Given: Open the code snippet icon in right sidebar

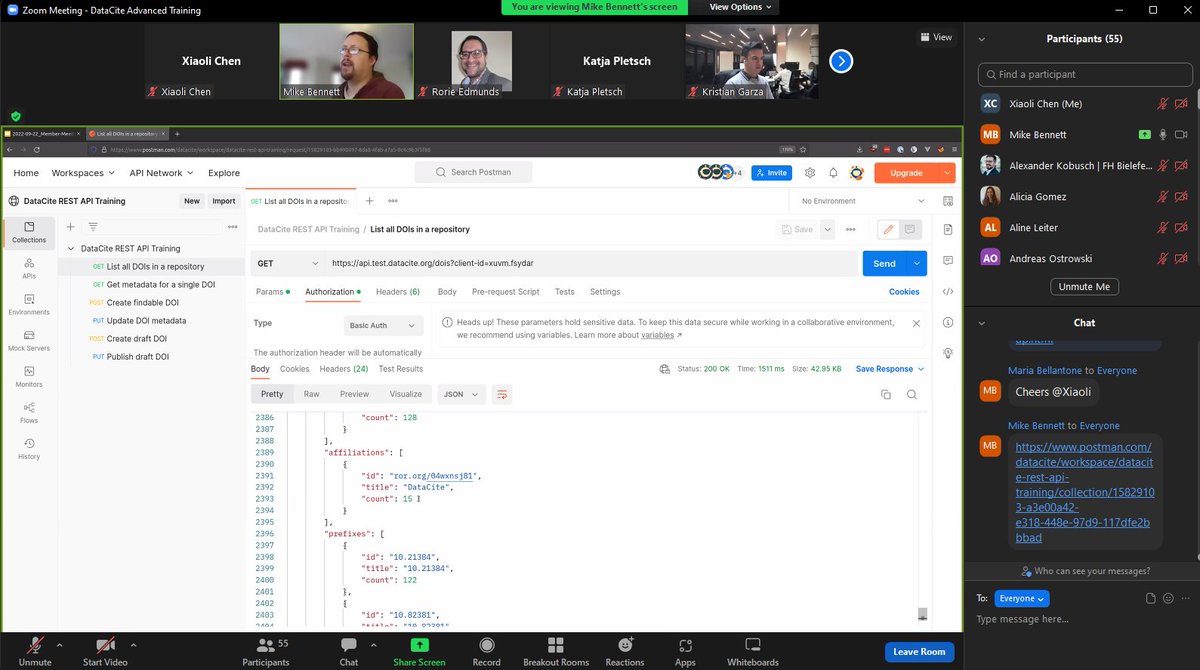Looking at the screenshot, I should pos(947,291).
